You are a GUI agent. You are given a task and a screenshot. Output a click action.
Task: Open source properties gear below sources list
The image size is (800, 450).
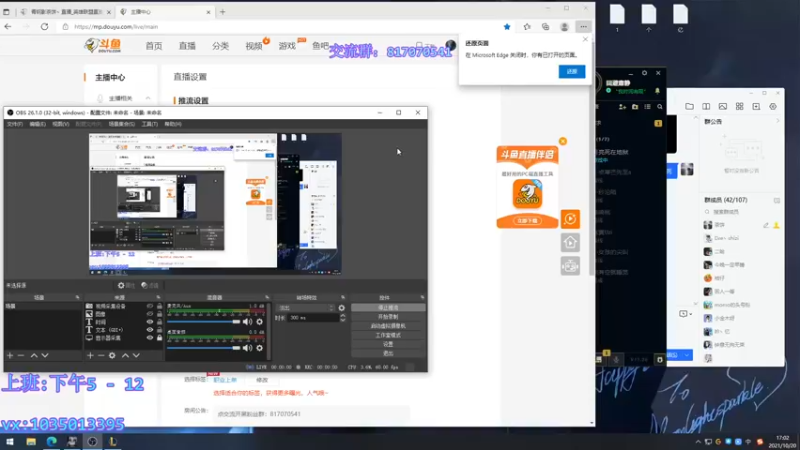pyautogui.click(x=112, y=355)
